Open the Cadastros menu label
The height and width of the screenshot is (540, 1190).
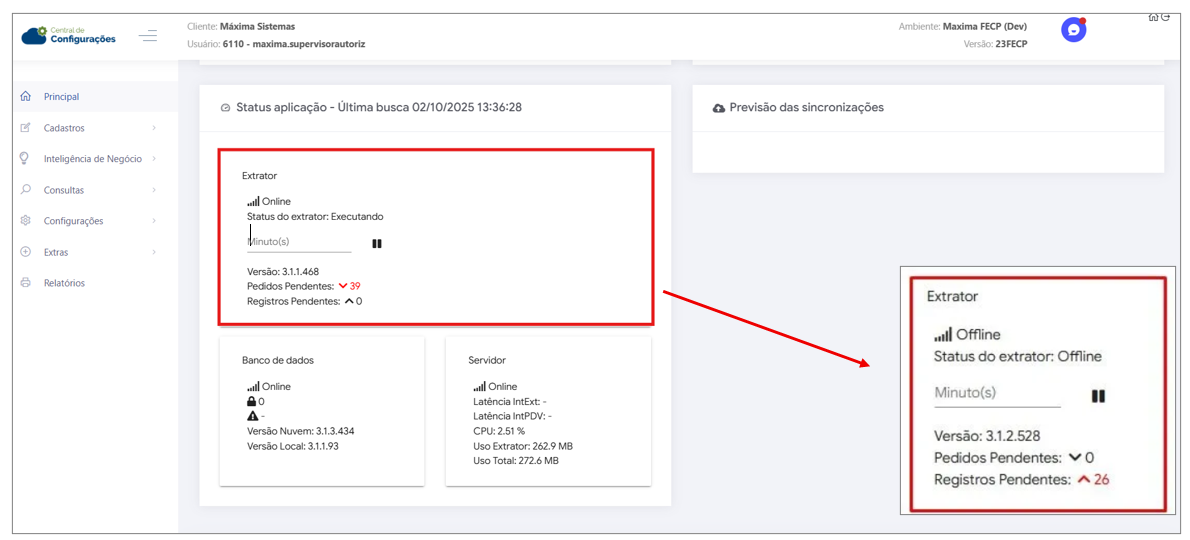pos(65,127)
